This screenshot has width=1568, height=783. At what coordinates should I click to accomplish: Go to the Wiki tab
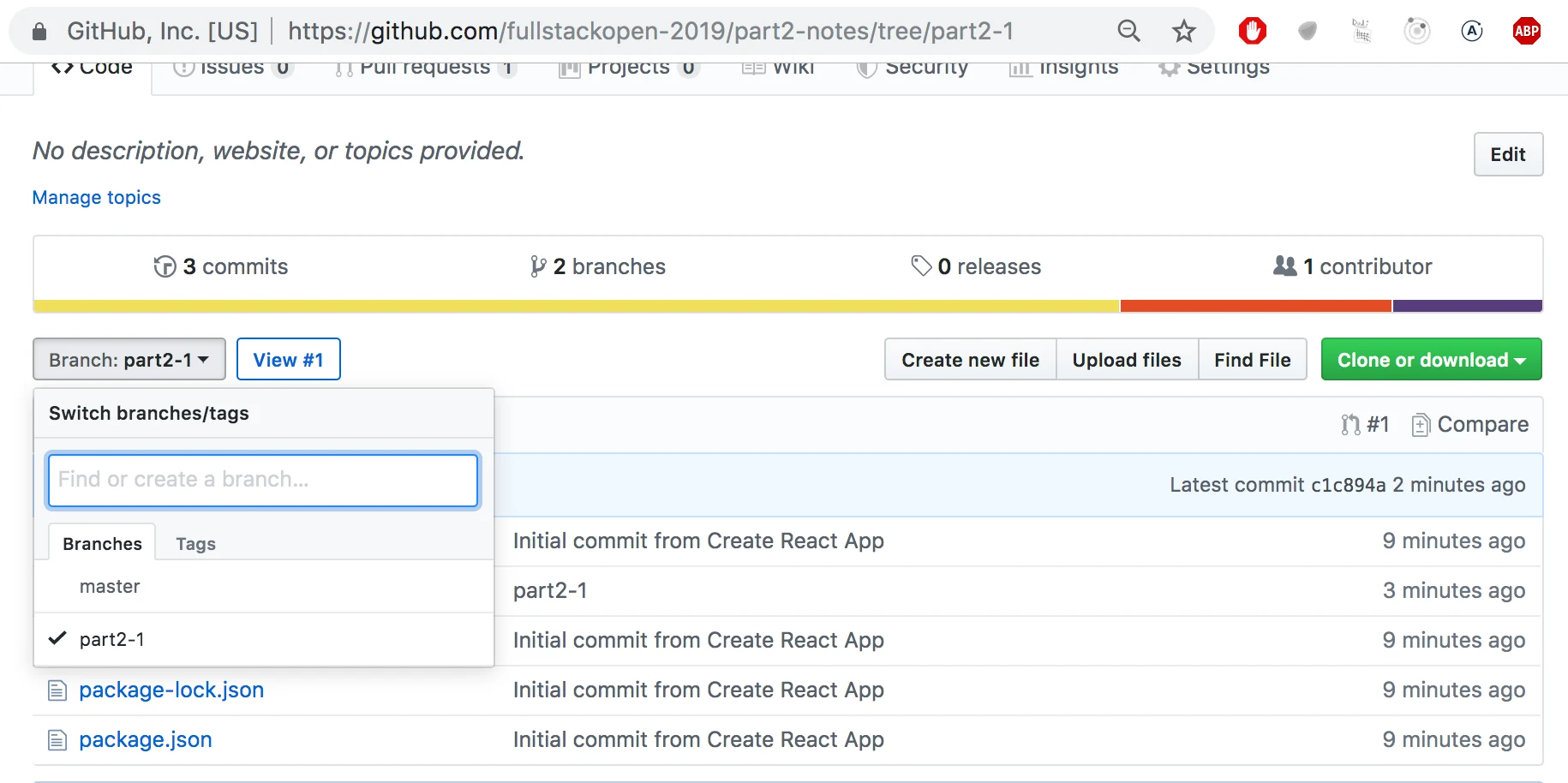pos(778,69)
